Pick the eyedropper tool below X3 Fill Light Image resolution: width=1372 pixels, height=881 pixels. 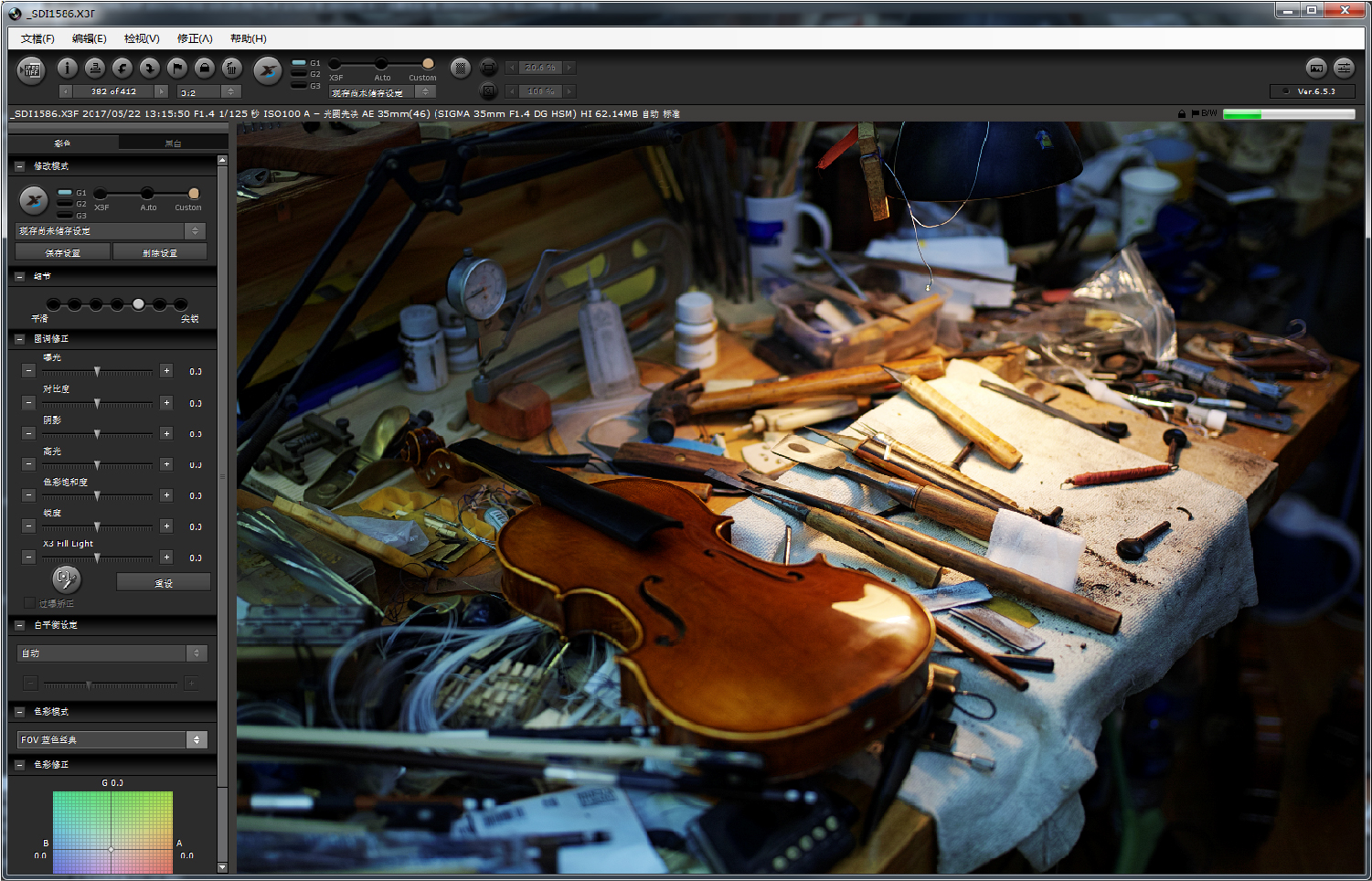point(66,578)
